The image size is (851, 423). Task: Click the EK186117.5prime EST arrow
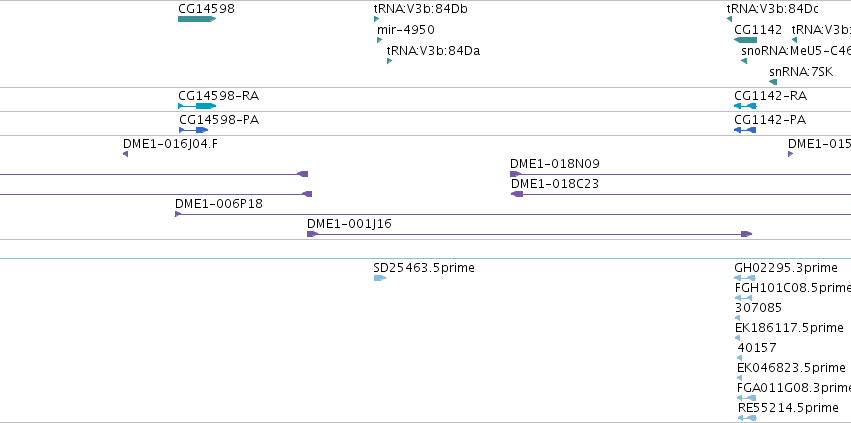point(737,338)
